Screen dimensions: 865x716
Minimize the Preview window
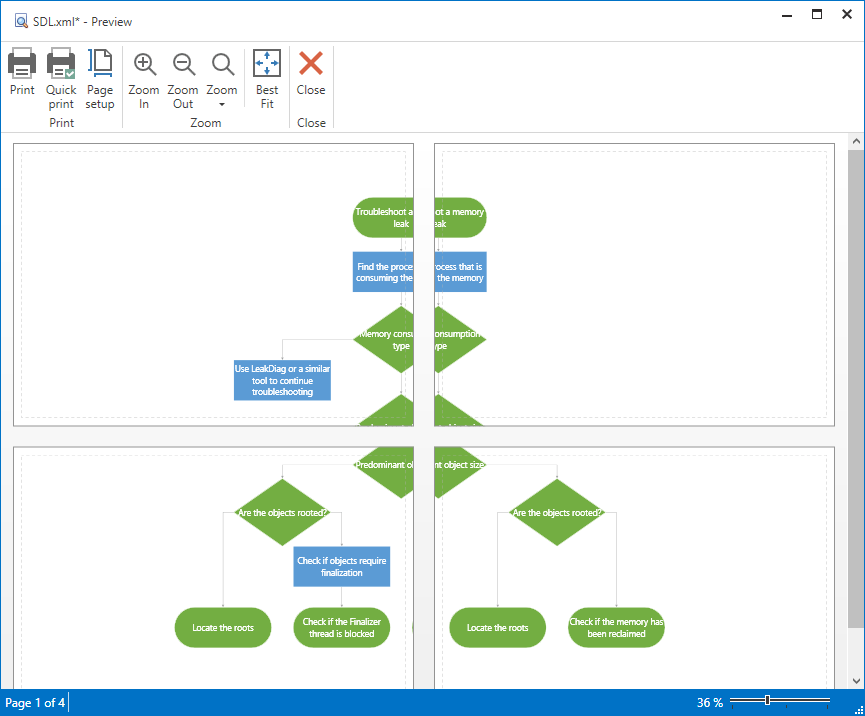(787, 15)
